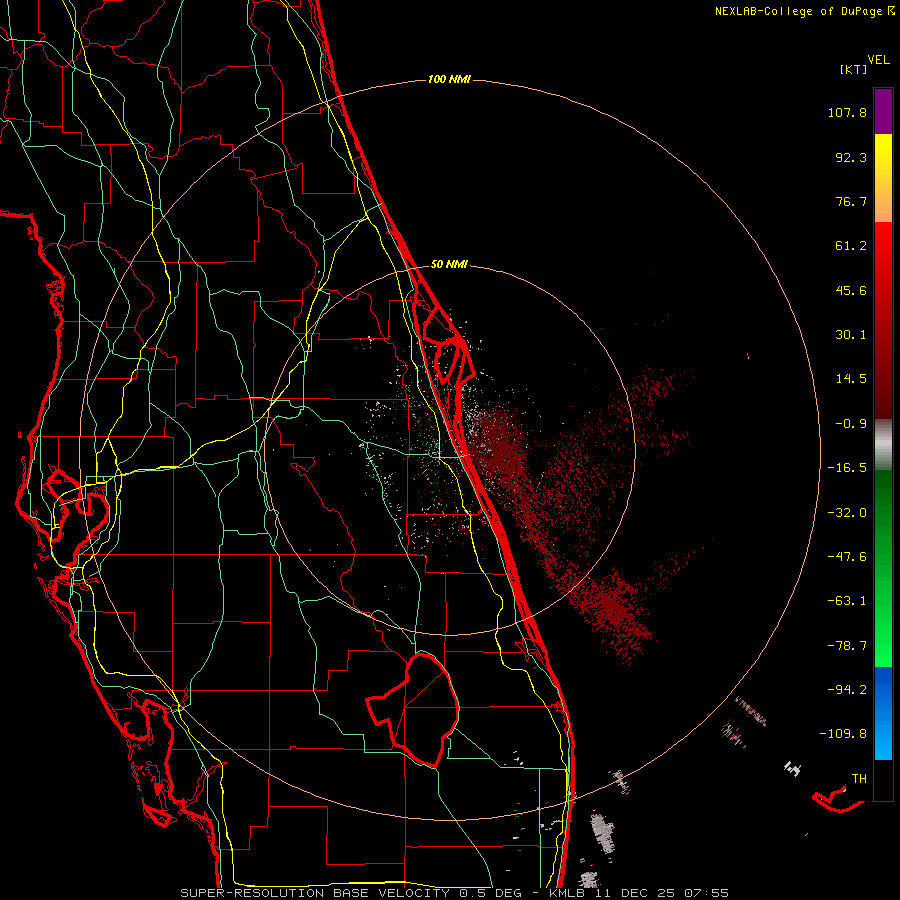900x900 pixels.
Task: Click the TH legend label
Action: coord(859,779)
